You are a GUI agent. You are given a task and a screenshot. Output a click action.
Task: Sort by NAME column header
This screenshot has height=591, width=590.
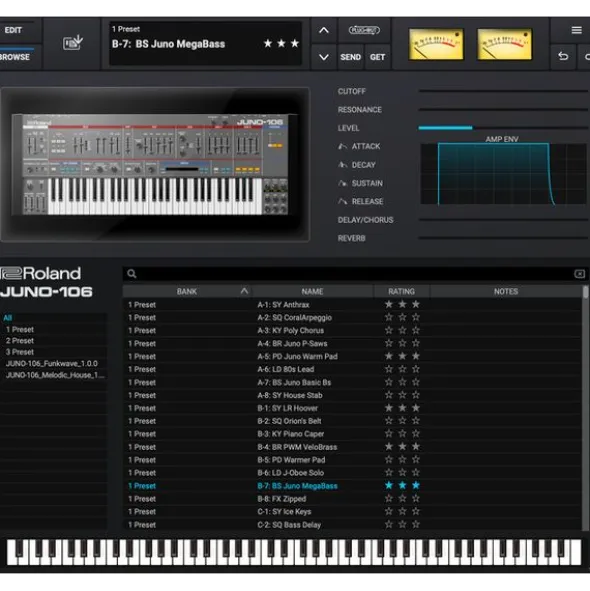[312, 291]
